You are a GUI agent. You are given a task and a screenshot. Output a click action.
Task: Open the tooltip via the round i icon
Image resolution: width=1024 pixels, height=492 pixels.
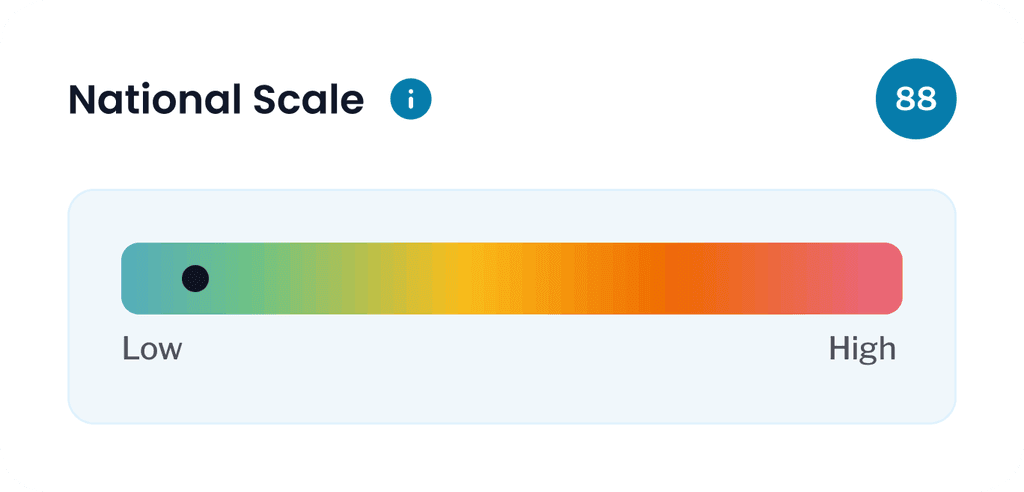[x=411, y=99]
